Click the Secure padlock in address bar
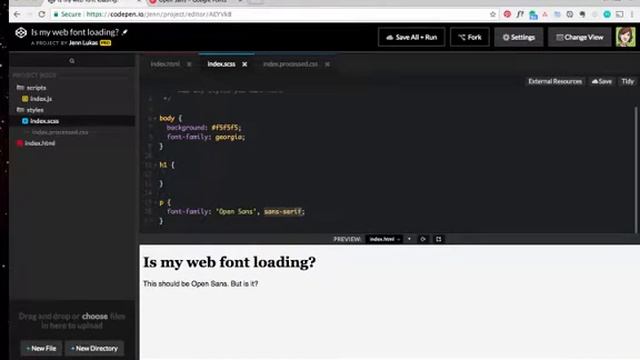The image size is (640, 360). coord(56,14)
